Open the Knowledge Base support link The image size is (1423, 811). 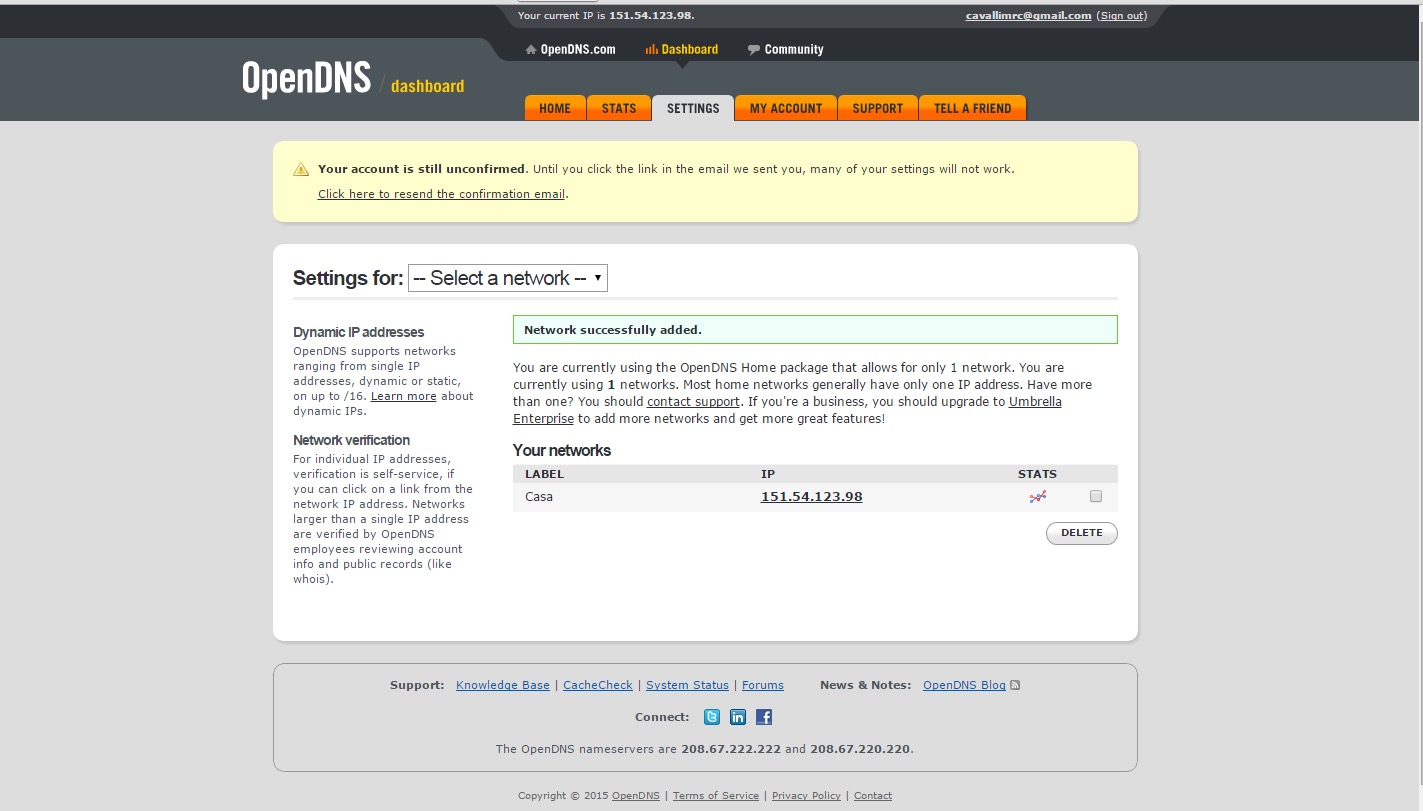[x=503, y=685]
